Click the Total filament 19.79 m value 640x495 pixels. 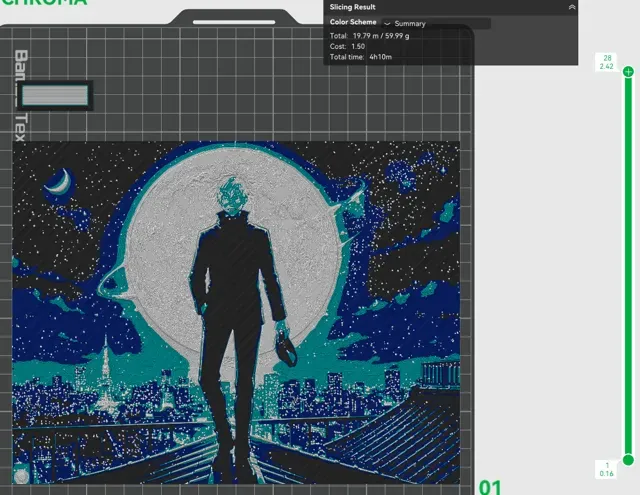point(381,36)
